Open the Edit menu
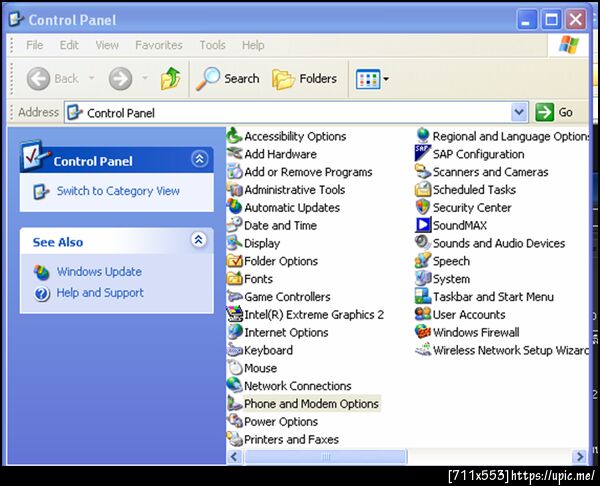The image size is (600, 486). (x=69, y=45)
